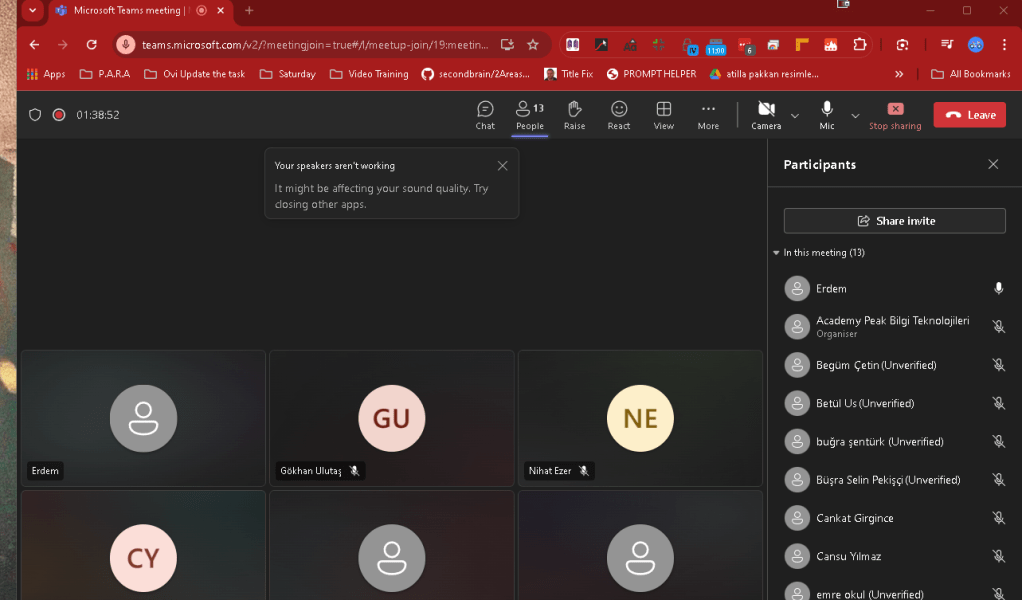Screen dimensions: 1022x600
Task: Open the View layout options
Action: pyautogui.click(x=664, y=115)
